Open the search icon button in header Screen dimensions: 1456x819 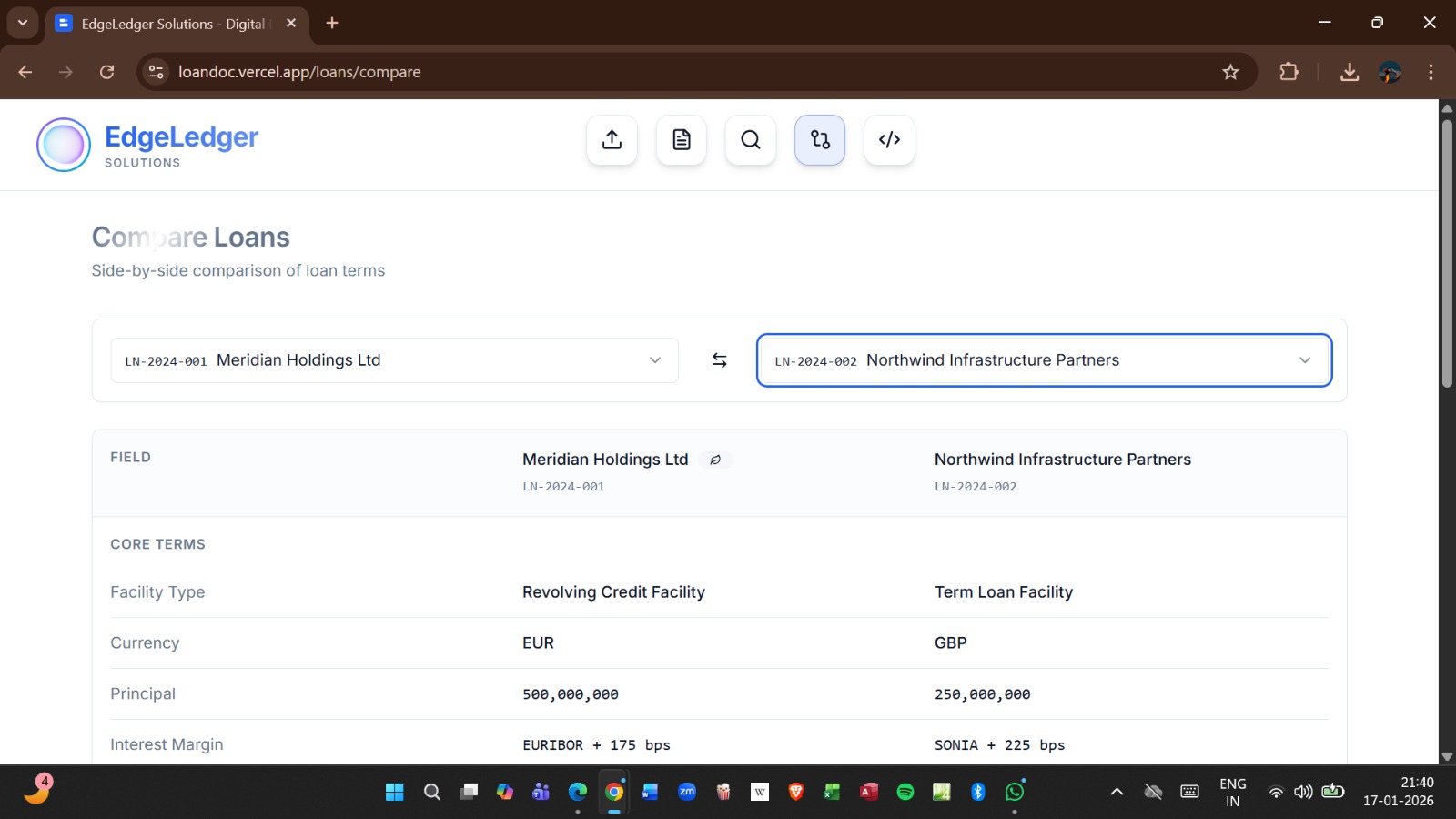(751, 140)
